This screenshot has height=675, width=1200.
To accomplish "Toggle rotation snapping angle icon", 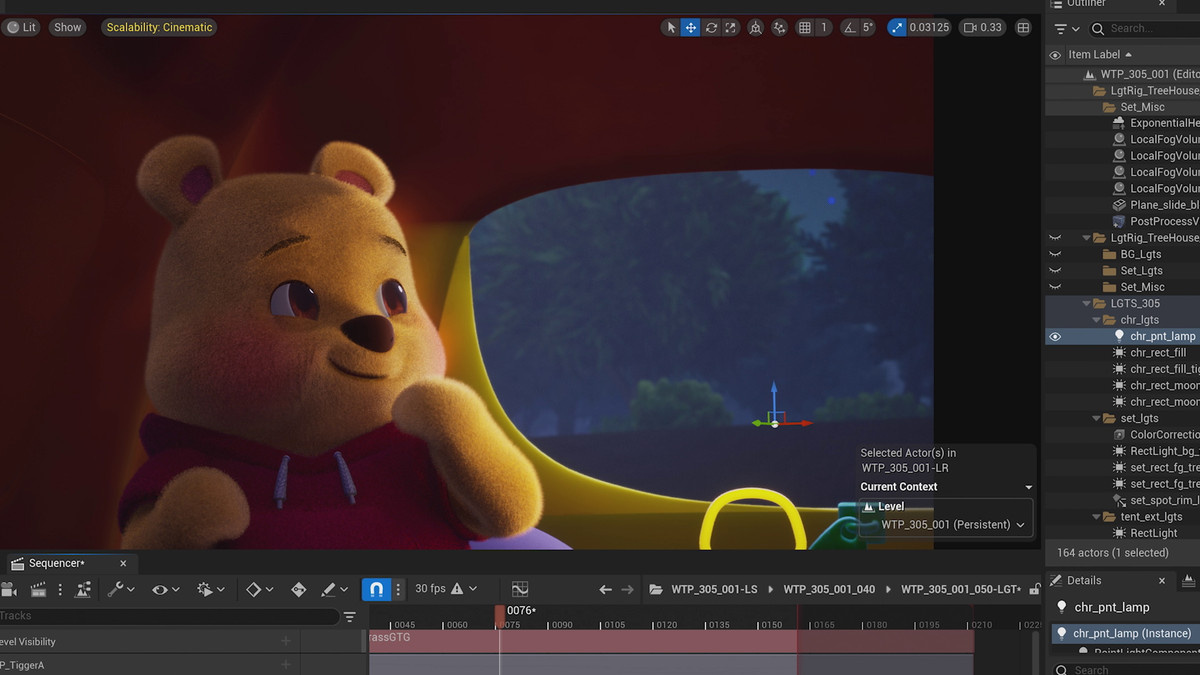I will point(850,27).
